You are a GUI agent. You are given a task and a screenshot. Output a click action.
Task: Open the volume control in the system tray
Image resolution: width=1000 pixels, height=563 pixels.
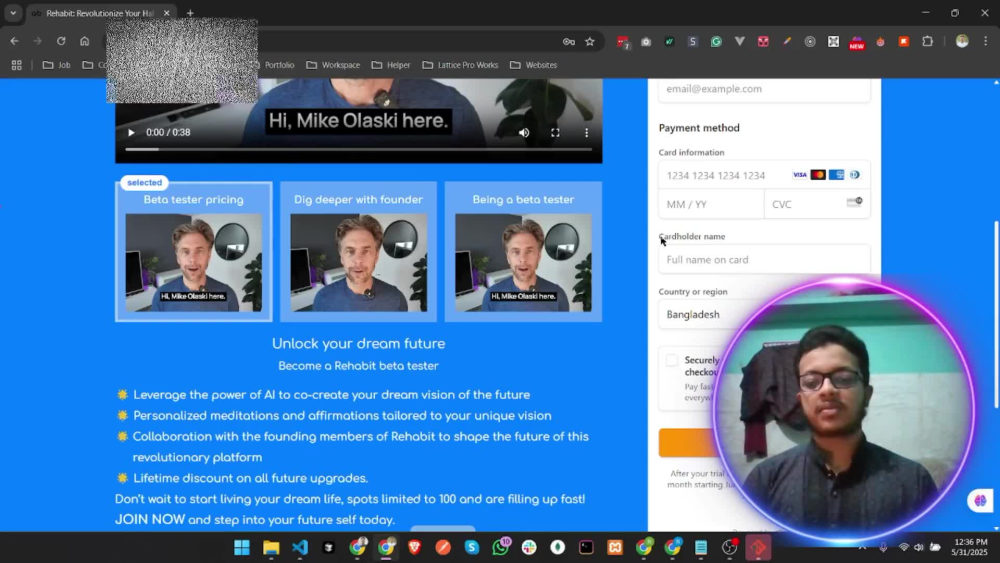click(x=918, y=548)
